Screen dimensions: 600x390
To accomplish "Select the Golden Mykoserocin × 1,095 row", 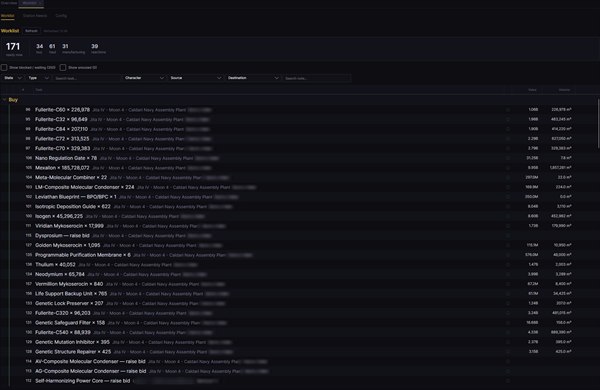I will [x=298, y=245].
